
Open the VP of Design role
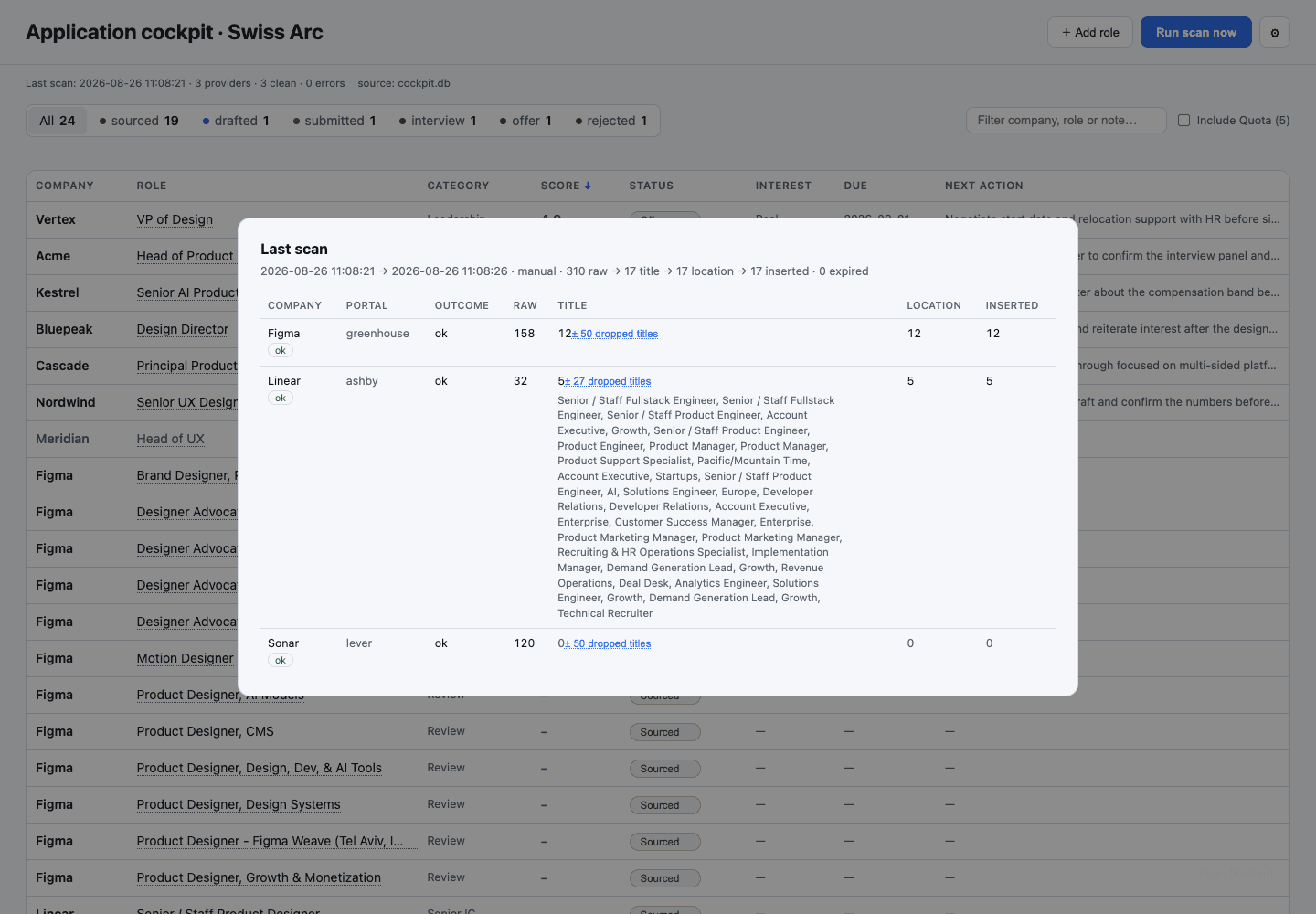click(x=175, y=219)
